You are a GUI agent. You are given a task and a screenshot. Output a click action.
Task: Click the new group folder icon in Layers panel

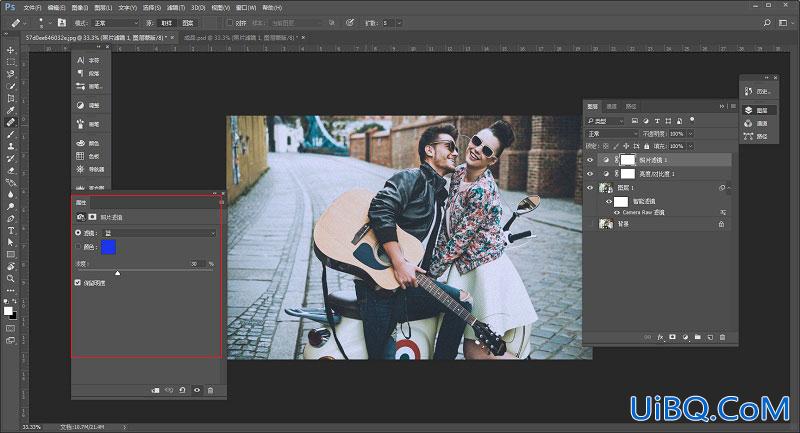click(x=697, y=337)
